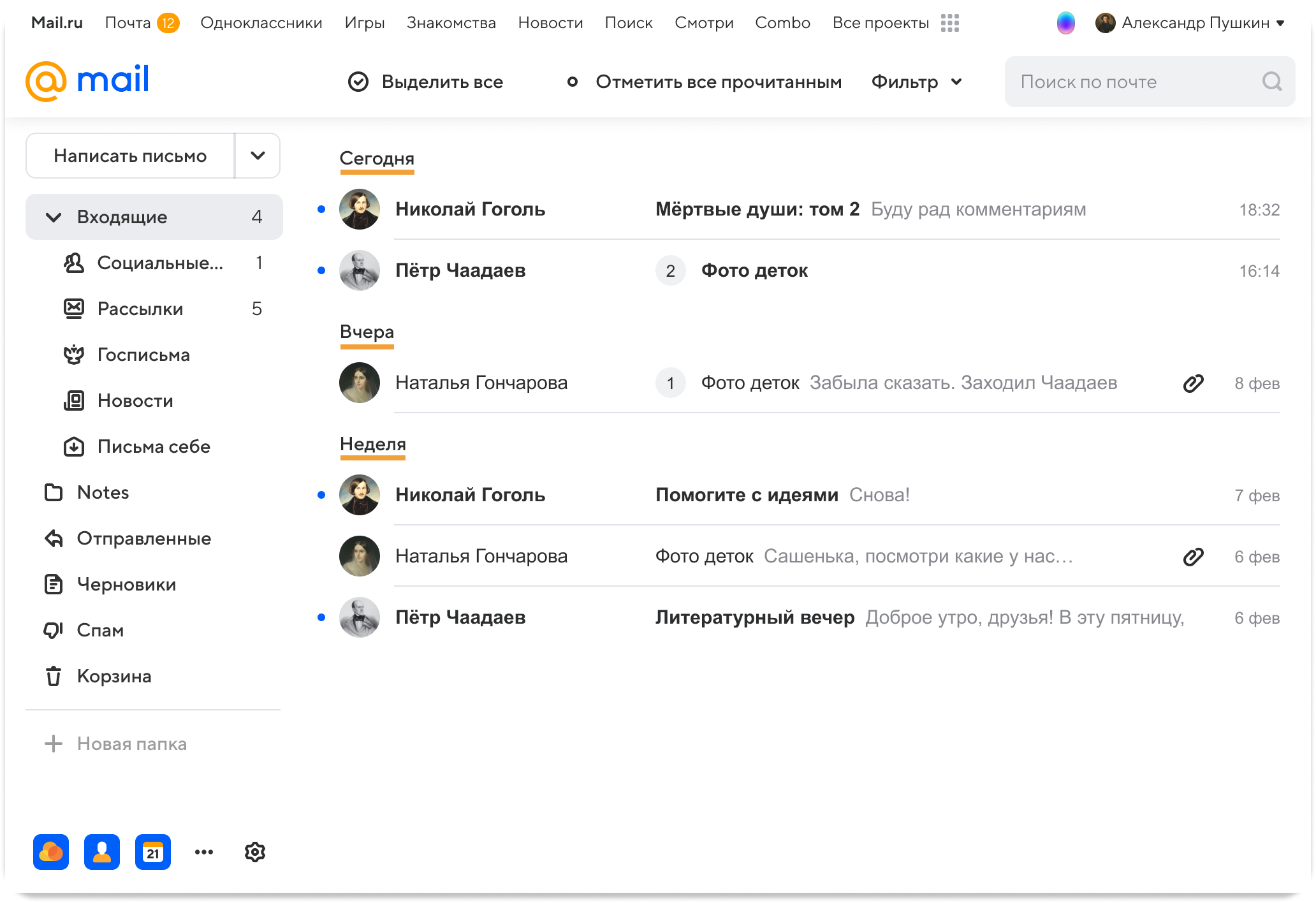Open the Cloud app icon

tap(51, 852)
